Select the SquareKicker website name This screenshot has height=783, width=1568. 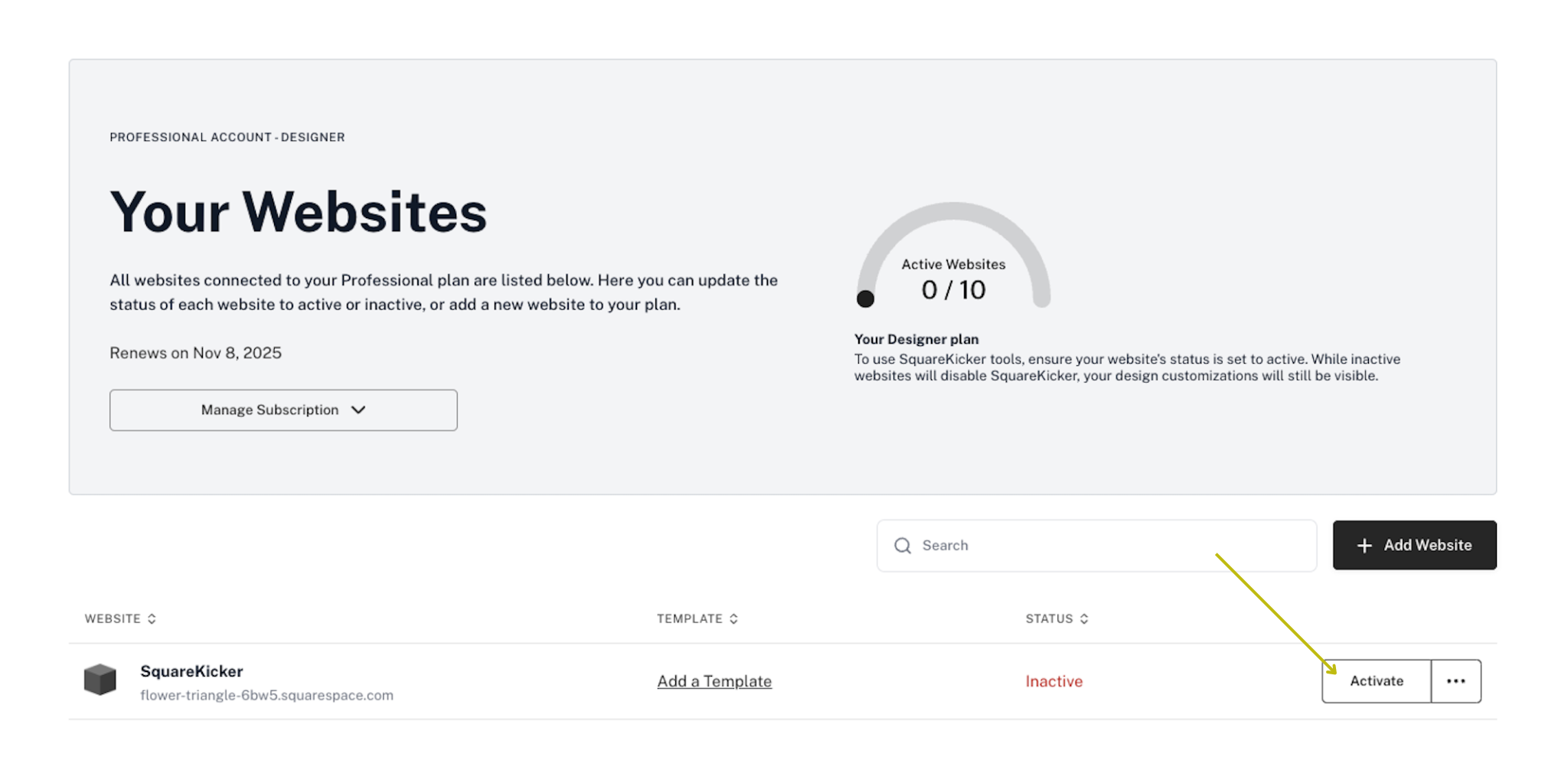point(191,671)
